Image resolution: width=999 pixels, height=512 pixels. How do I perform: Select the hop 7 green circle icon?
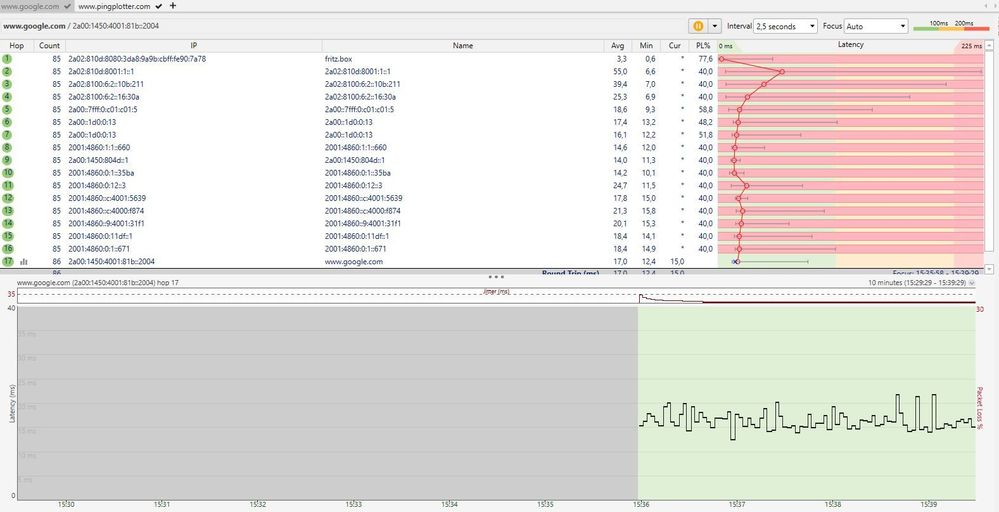(x=7, y=135)
